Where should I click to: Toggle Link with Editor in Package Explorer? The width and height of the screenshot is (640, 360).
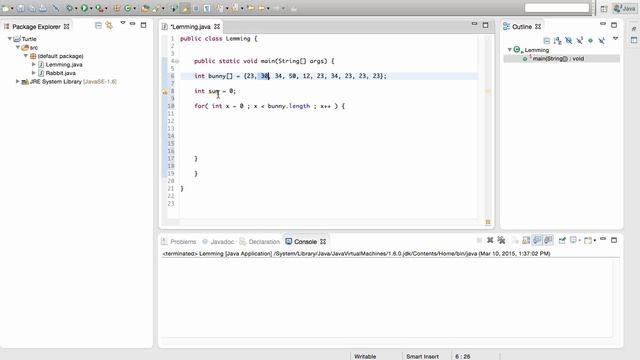coord(109,25)
